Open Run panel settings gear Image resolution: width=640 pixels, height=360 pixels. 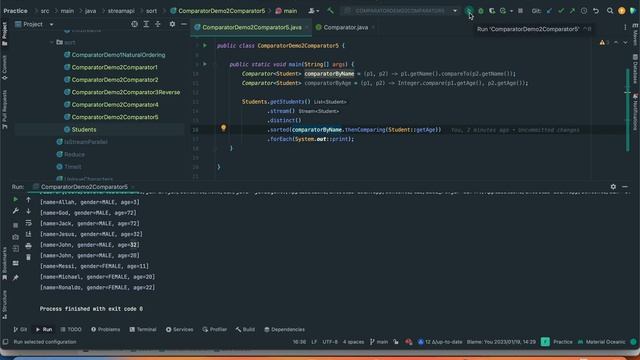tap(613, 187)
